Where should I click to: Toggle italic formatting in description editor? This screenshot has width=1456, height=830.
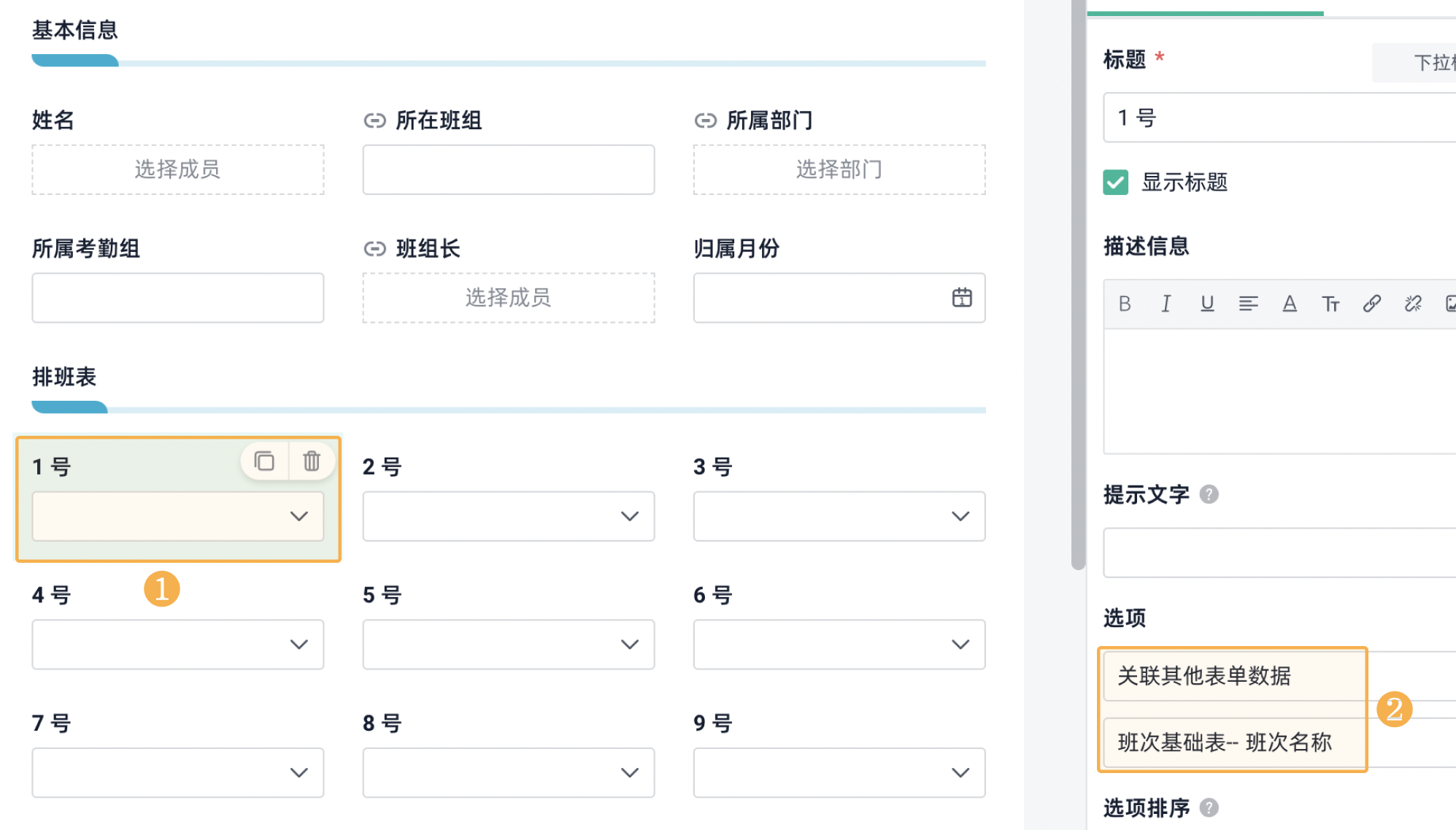(x=1166, y=304)
